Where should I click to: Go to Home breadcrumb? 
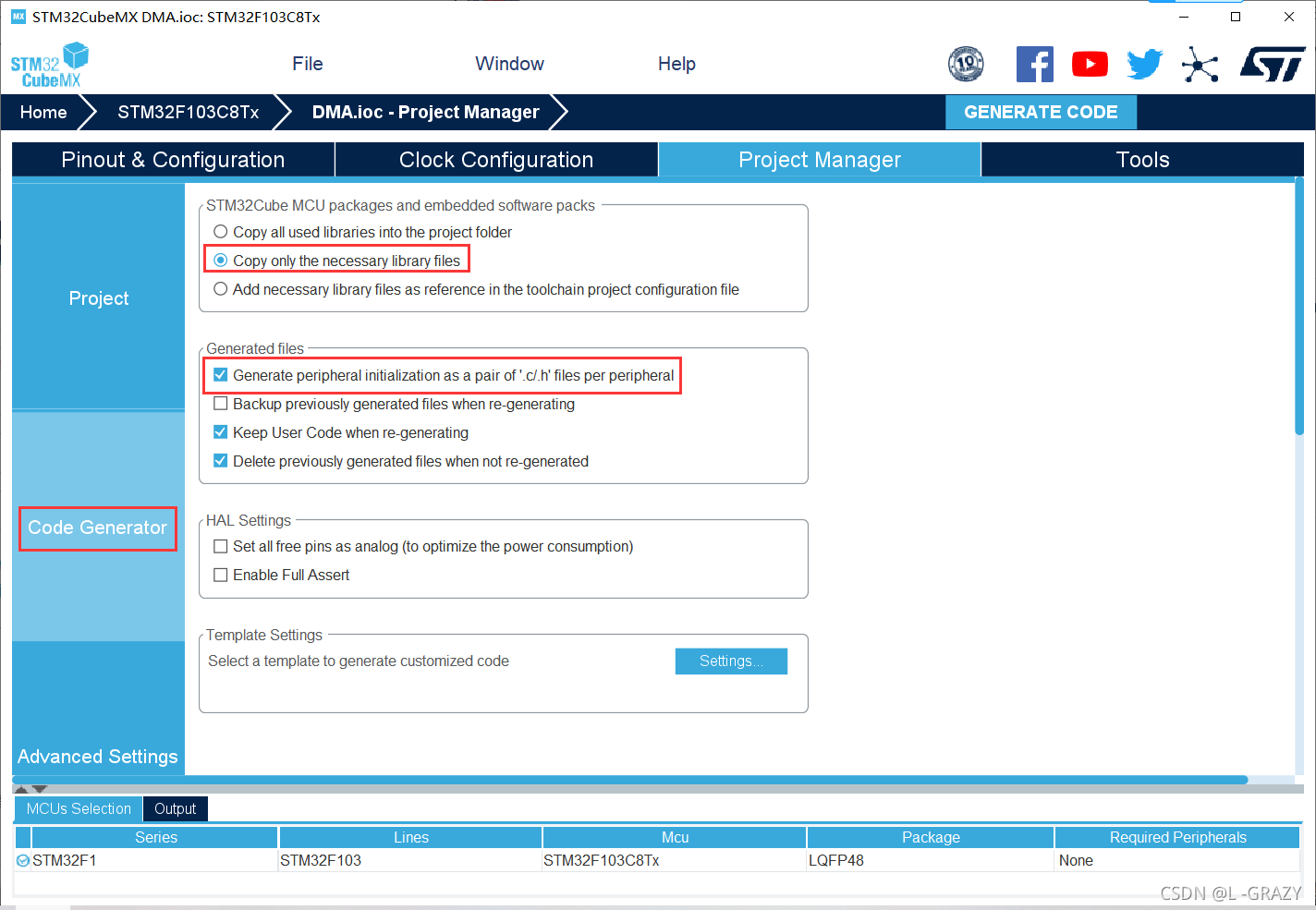click(x=43, y=112)
